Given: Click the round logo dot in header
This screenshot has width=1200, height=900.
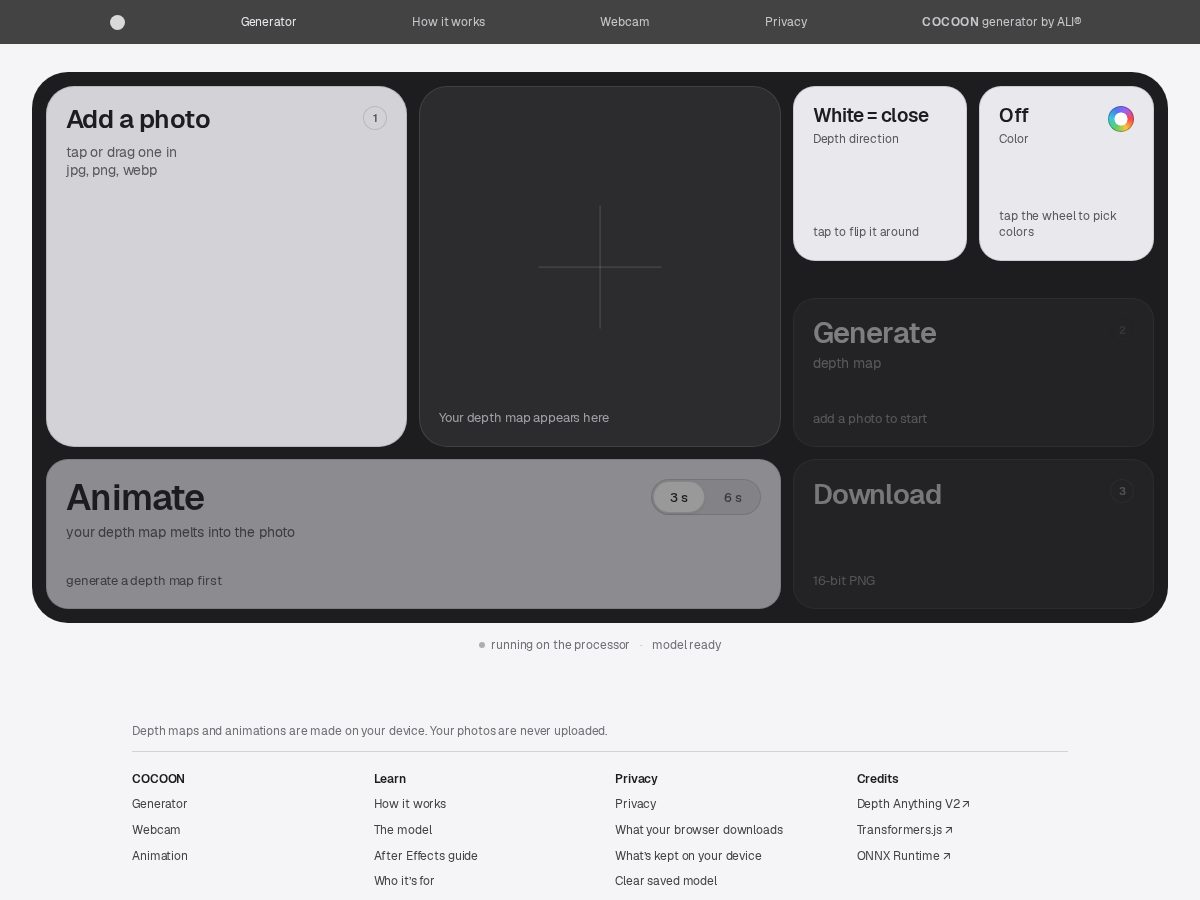Looking at the screenshot, I should tap(117, 22).
